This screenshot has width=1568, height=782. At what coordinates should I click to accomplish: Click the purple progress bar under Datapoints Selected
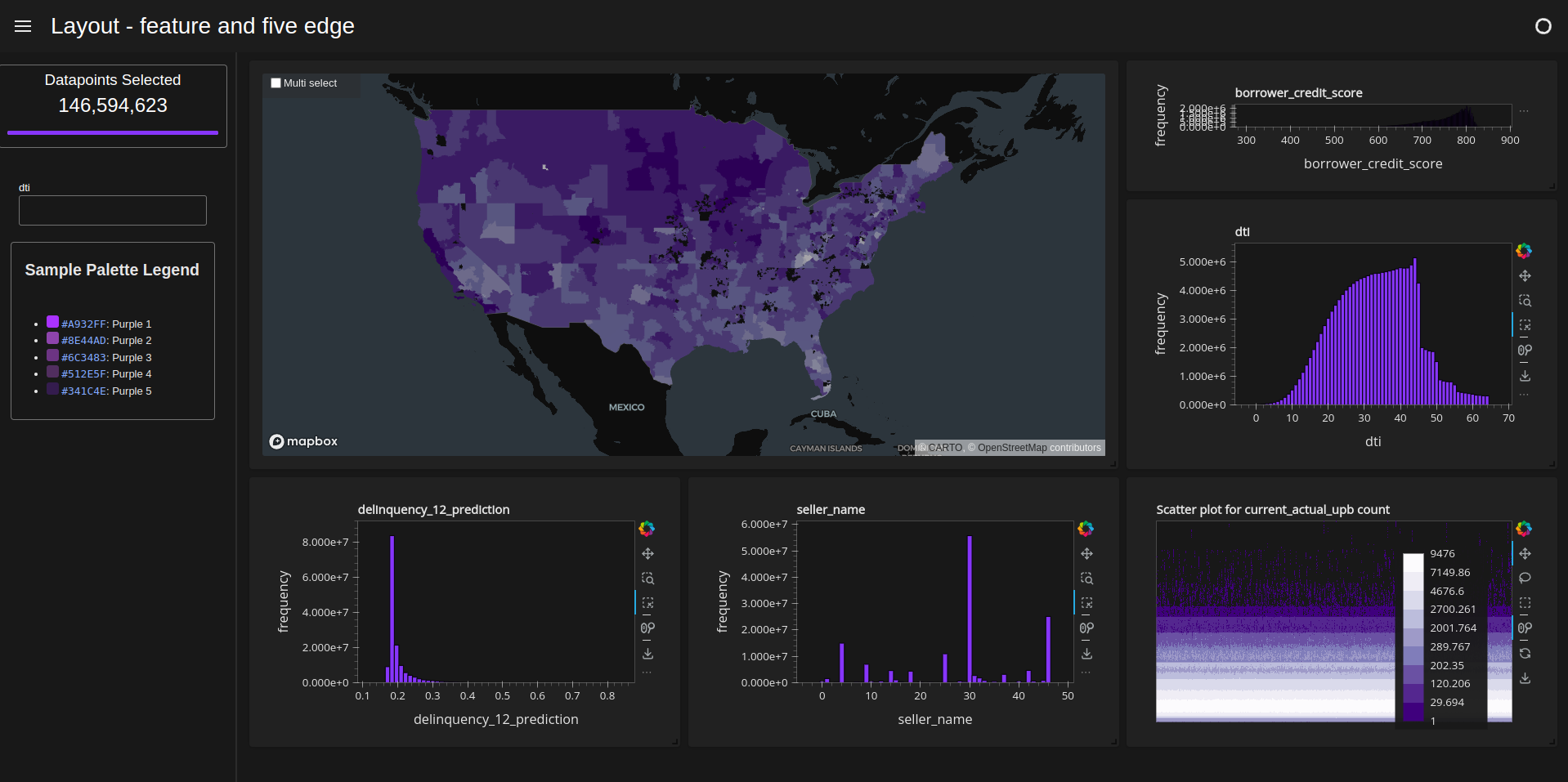(x=113, y=132)
